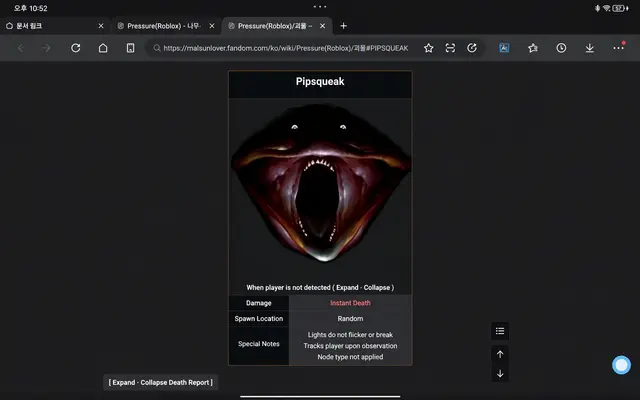Click the Pipsqueak infobox title
The height and width of the screenshot is (400, 640).
tap(320, 82)
